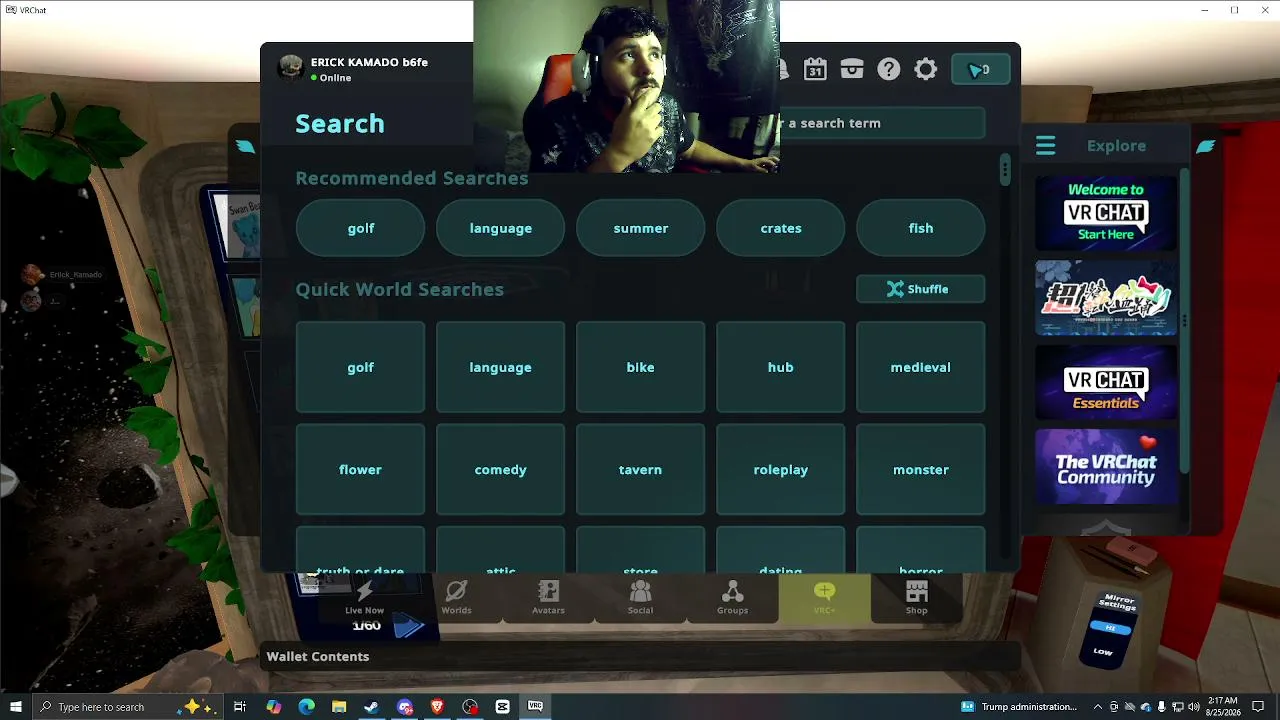The image size is (1280, 720).
Task: Open 'Welcome to VRChat Start Here' banner
Action: [1105, 213]
